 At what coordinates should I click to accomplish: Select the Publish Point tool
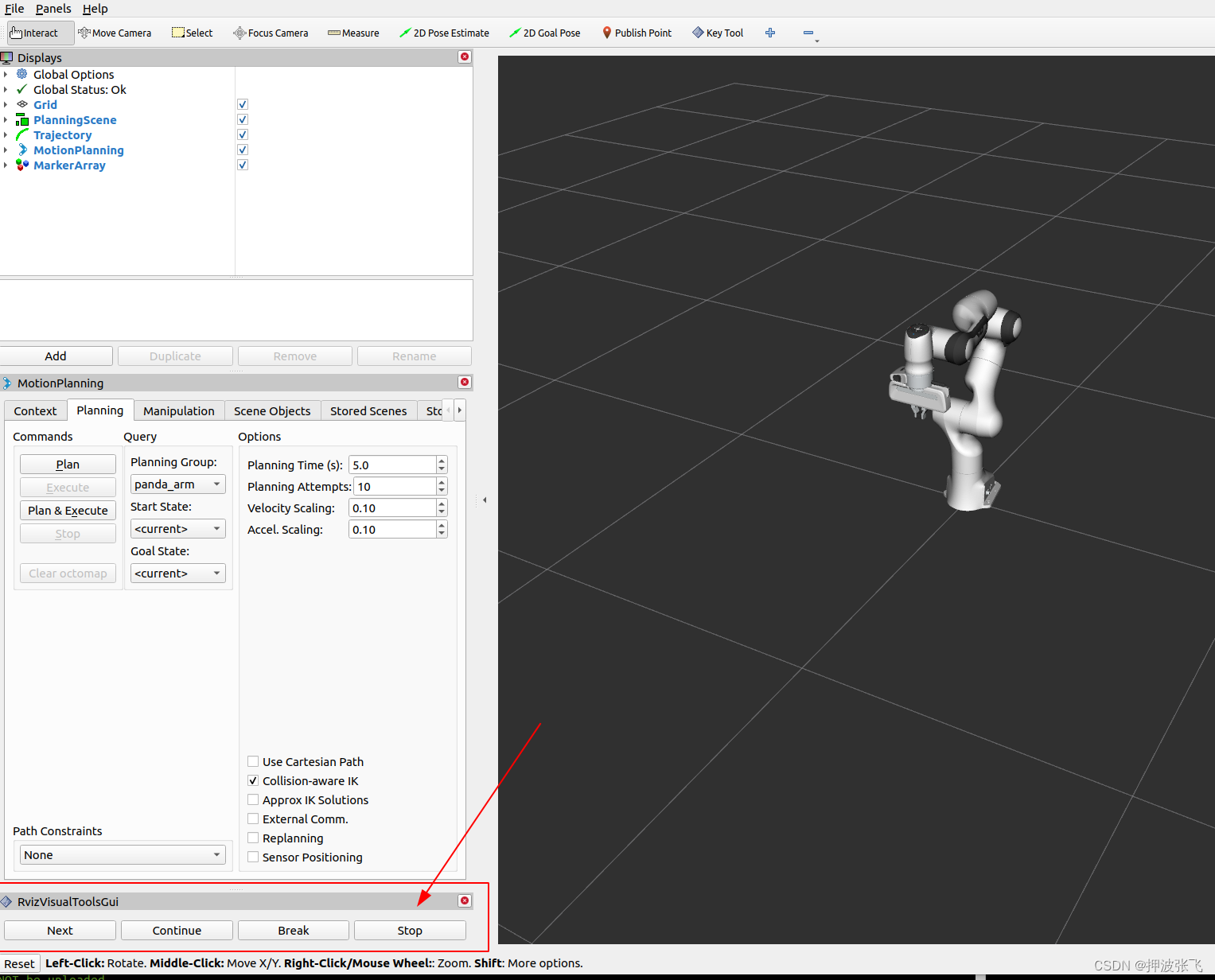click(x=636, y=33)
